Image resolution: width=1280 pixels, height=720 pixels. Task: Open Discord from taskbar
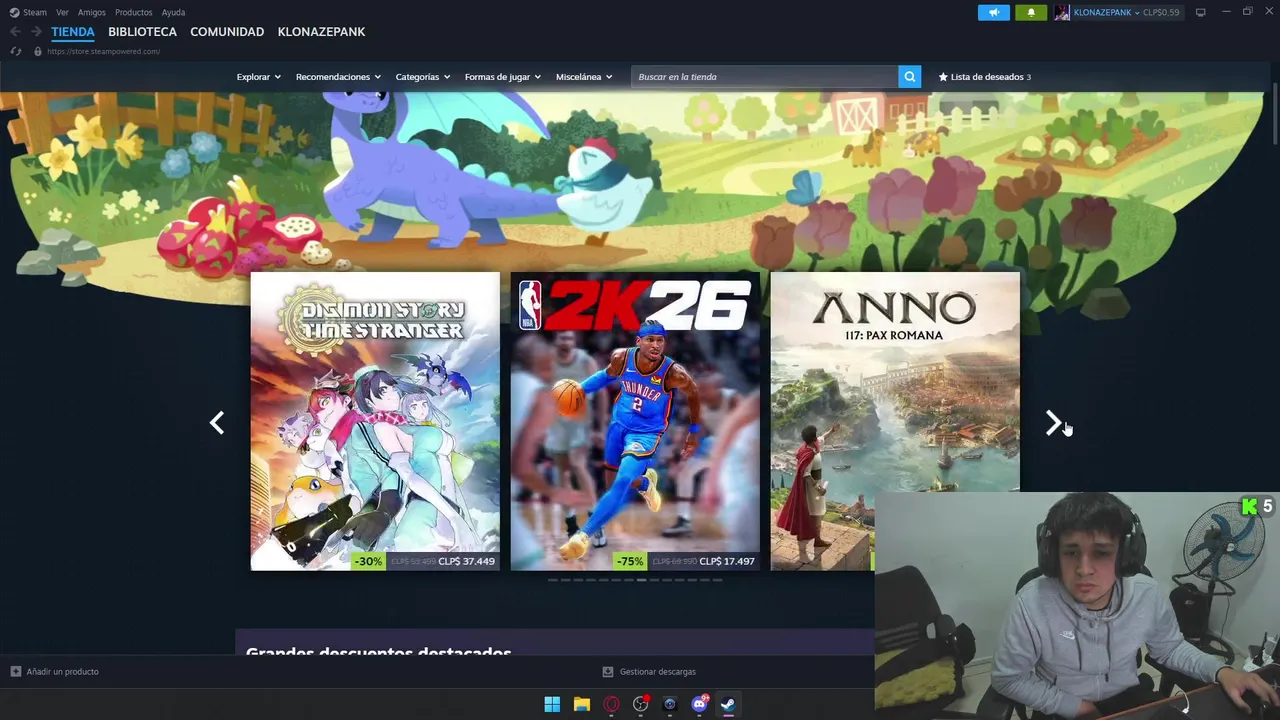point(700,704)
